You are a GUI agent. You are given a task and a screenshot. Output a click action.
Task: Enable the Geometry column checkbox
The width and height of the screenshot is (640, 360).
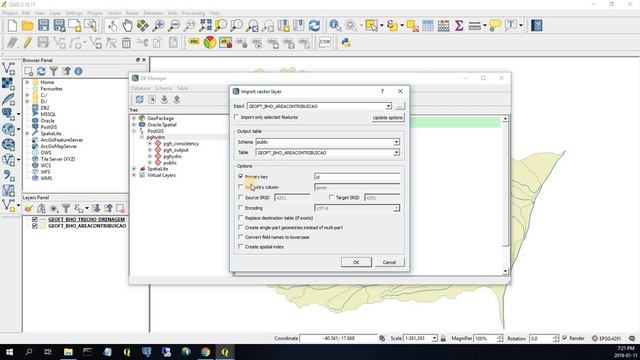[240, 187]
